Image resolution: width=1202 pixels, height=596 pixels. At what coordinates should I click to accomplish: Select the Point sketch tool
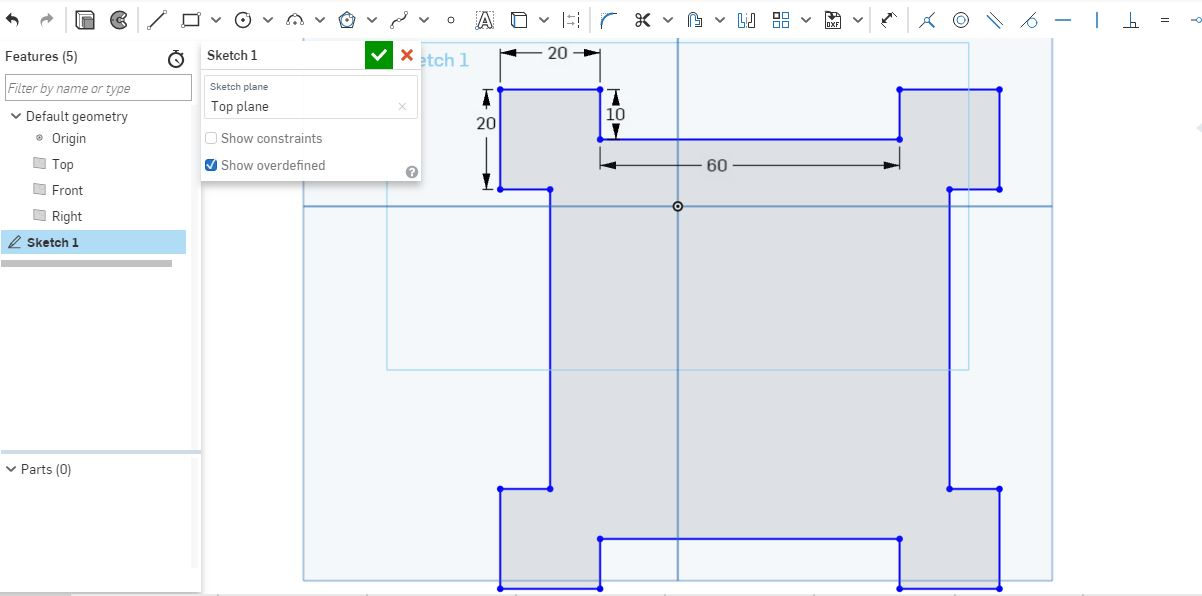[451, 20]
